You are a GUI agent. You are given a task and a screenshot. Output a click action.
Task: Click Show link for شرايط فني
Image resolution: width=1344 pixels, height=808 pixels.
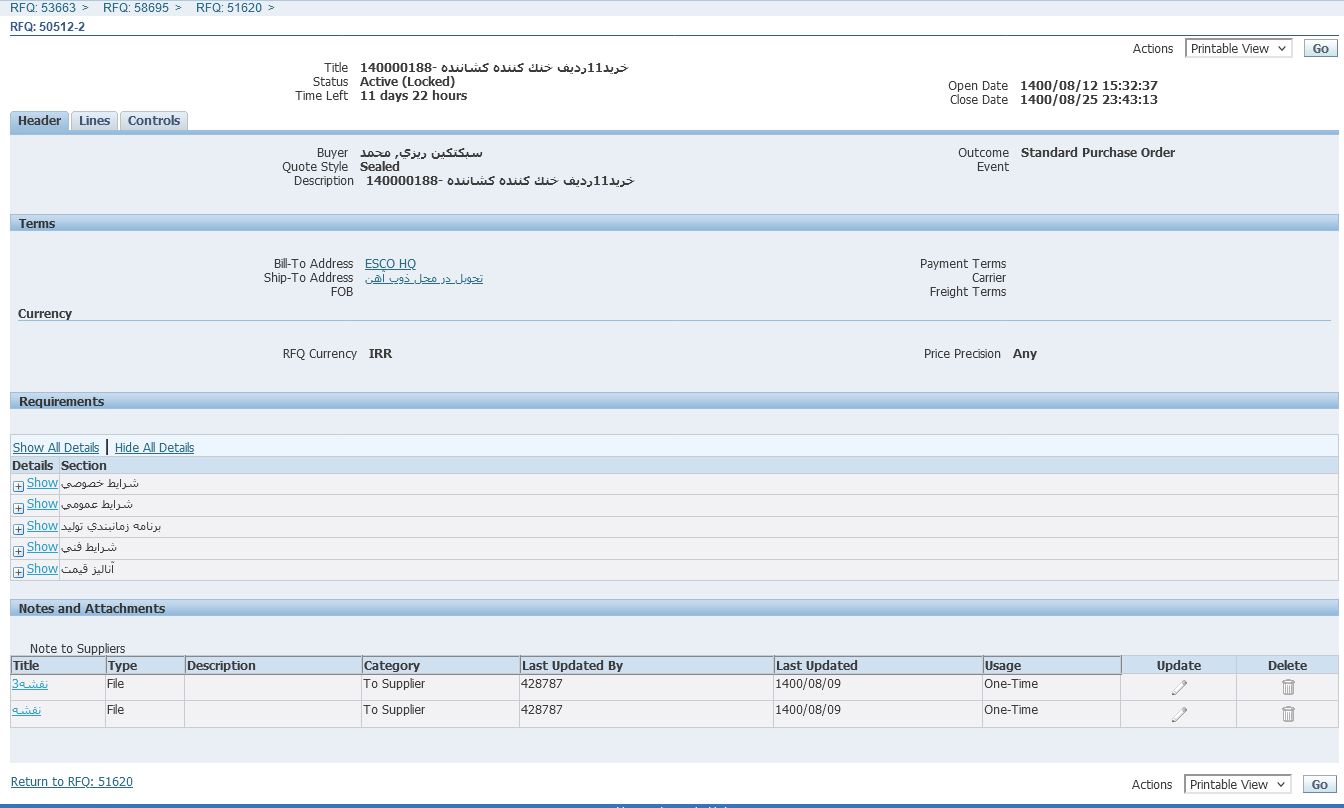coord(42,547)
